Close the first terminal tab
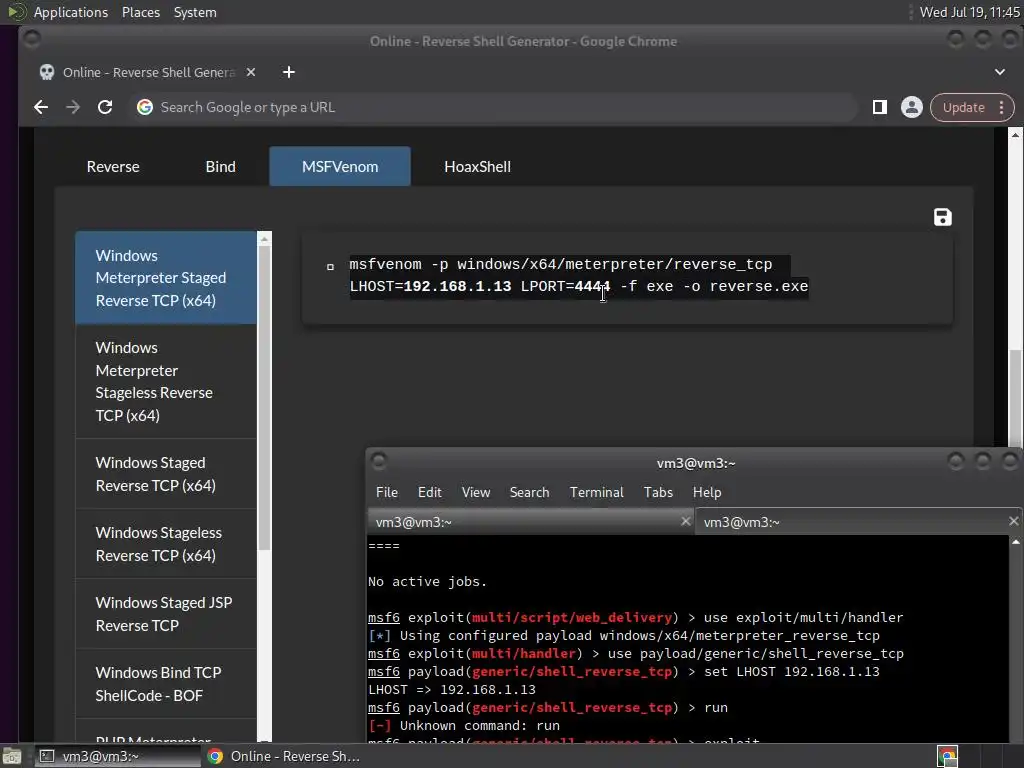Viewport: 1024px width, 768px height. [x=686, y=521]
